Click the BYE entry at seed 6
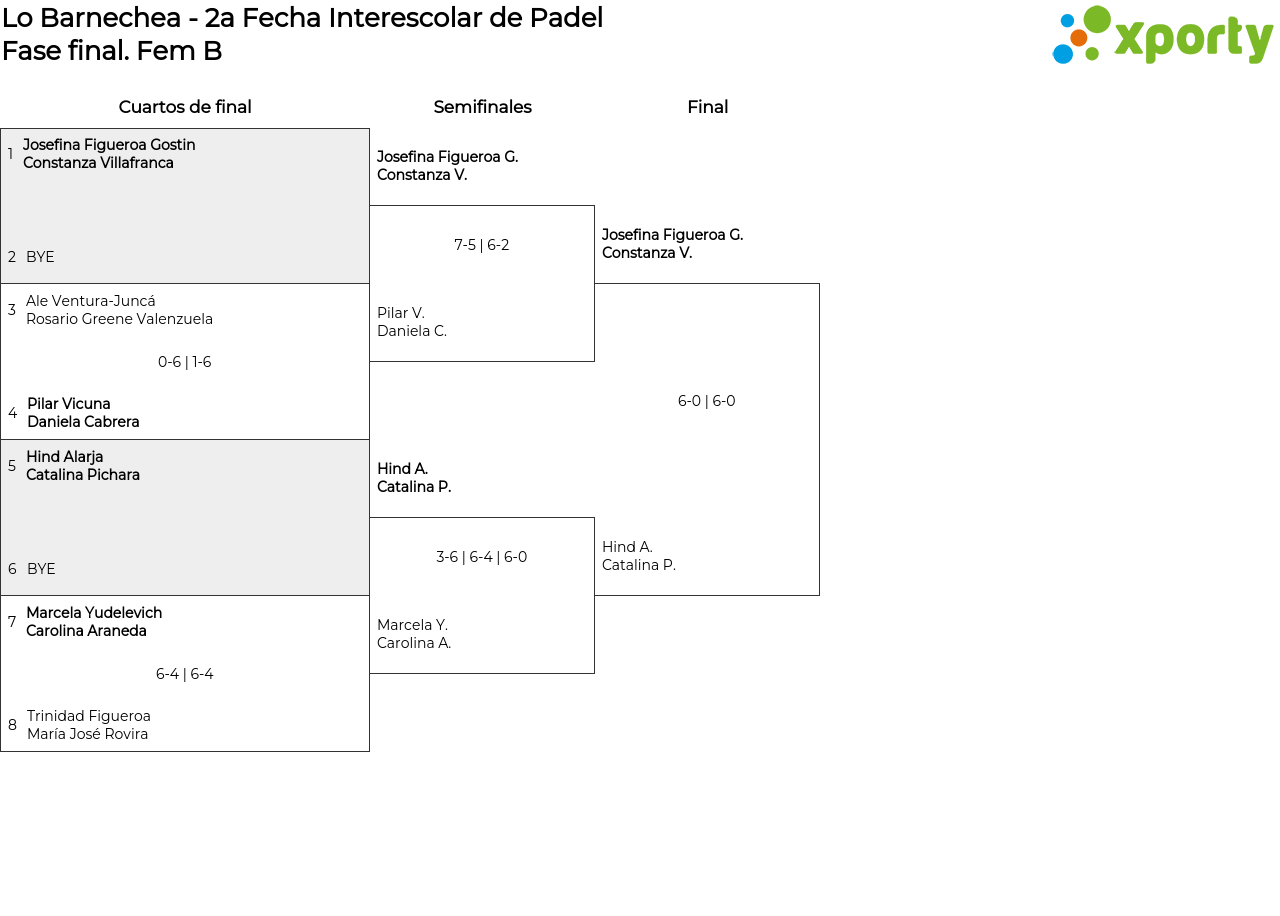 [x=41, y=569]
